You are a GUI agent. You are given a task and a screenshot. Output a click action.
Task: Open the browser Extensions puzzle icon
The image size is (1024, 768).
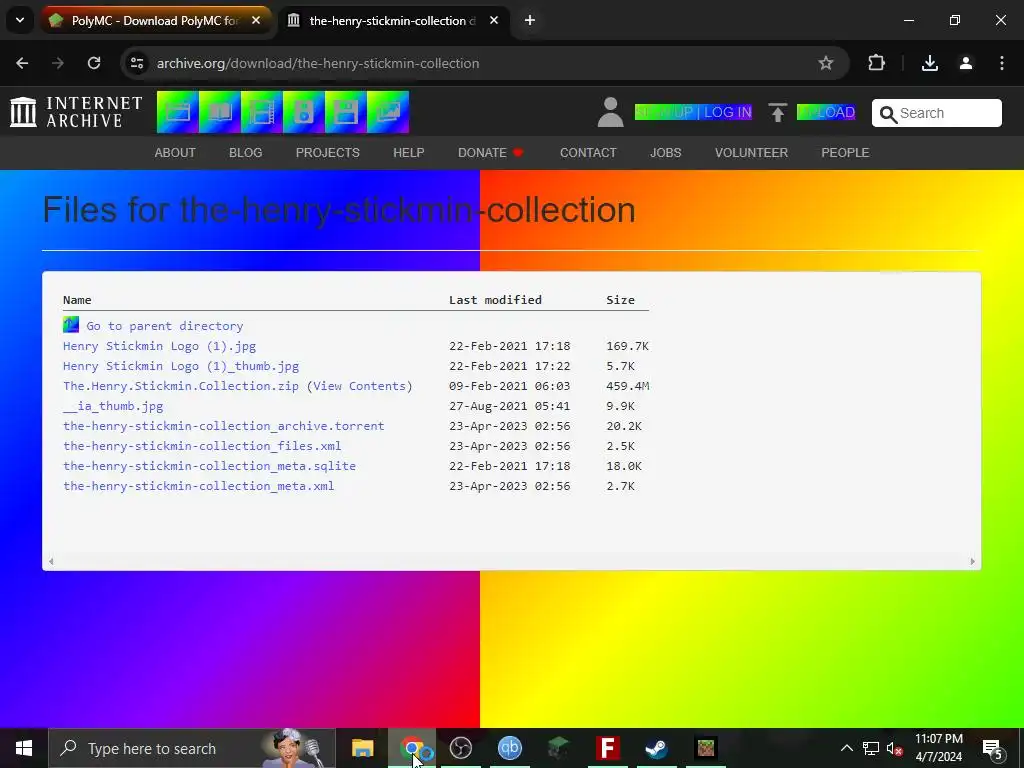pos(876,63)
